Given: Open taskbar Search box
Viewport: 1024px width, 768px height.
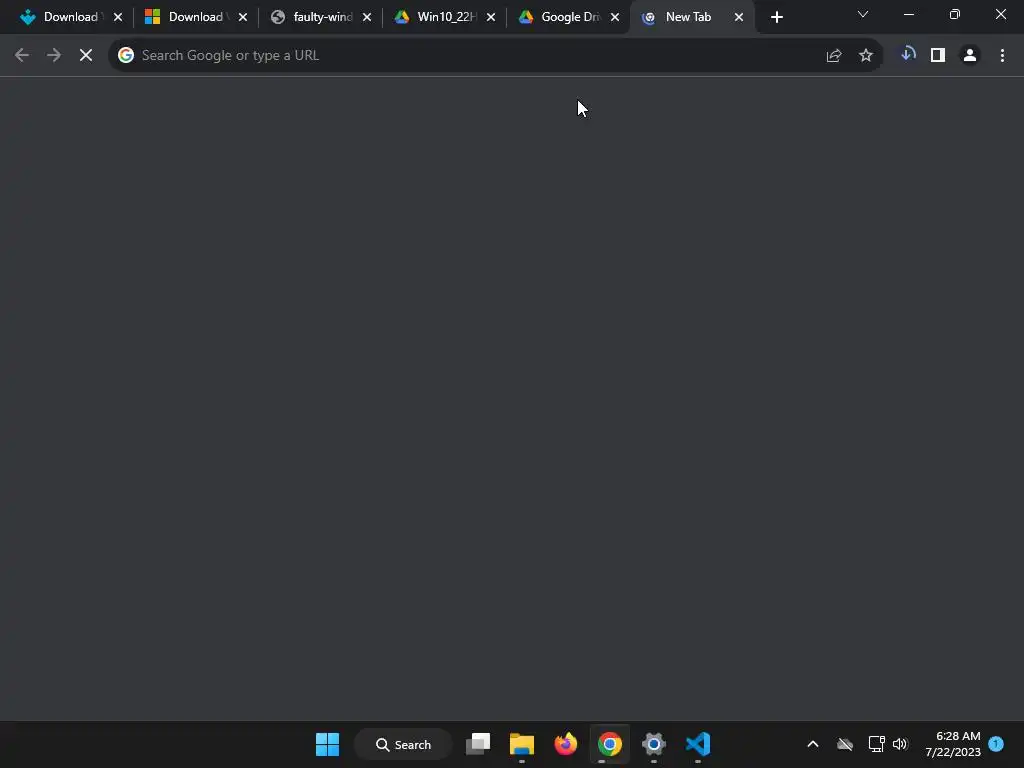Looking at the screenshot, I should [403, 744].
